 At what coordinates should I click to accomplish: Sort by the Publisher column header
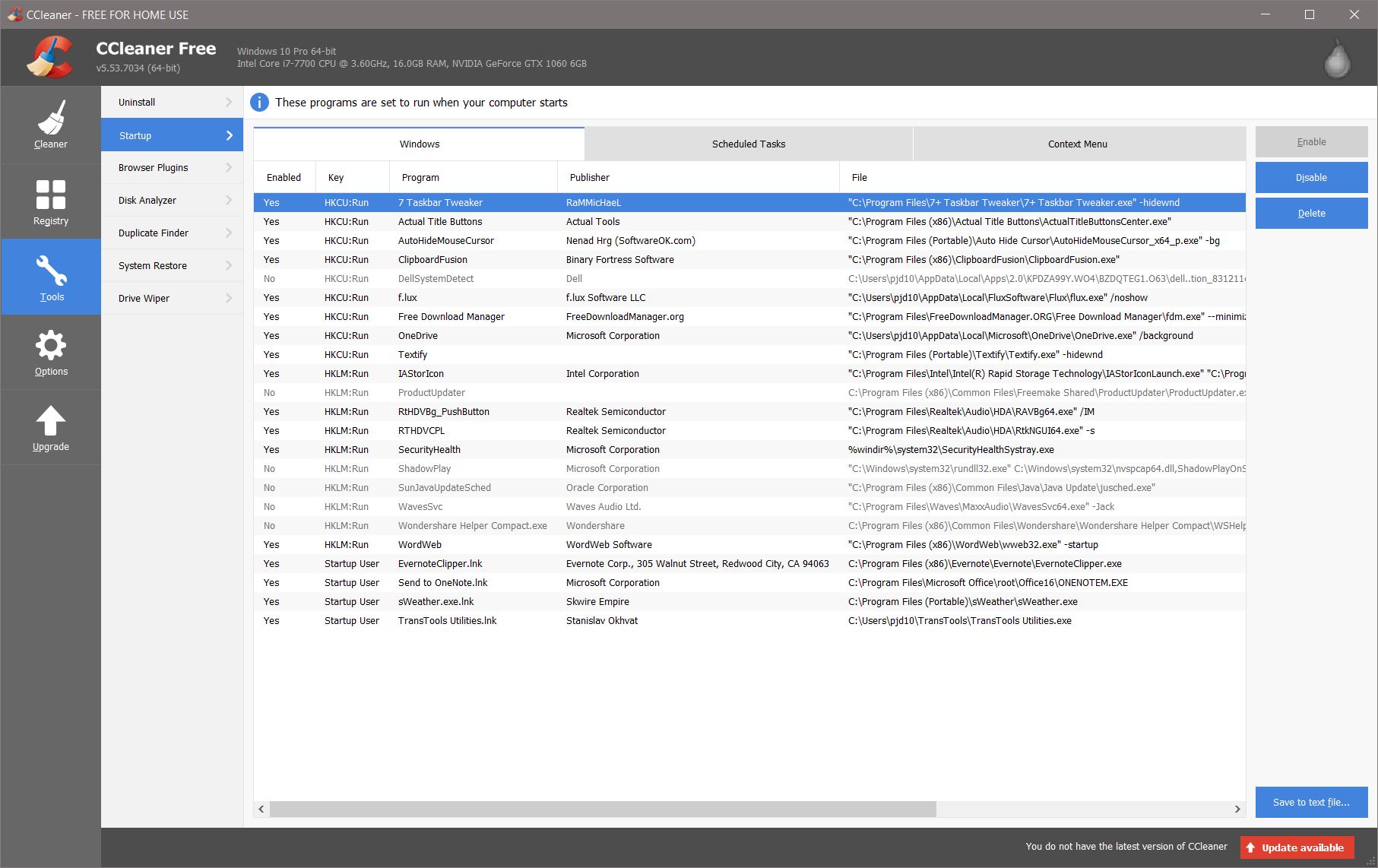pyautogui.click(x=699, y=177)
